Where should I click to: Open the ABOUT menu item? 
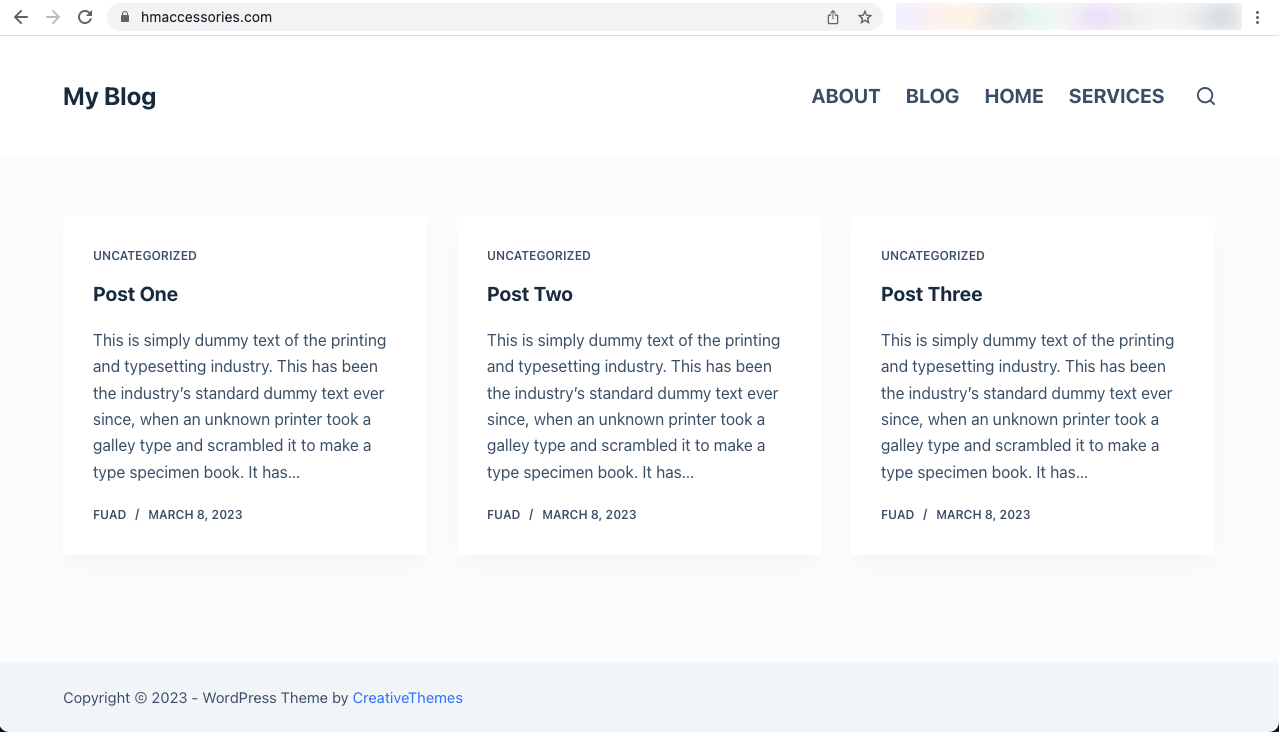(845, 96)
